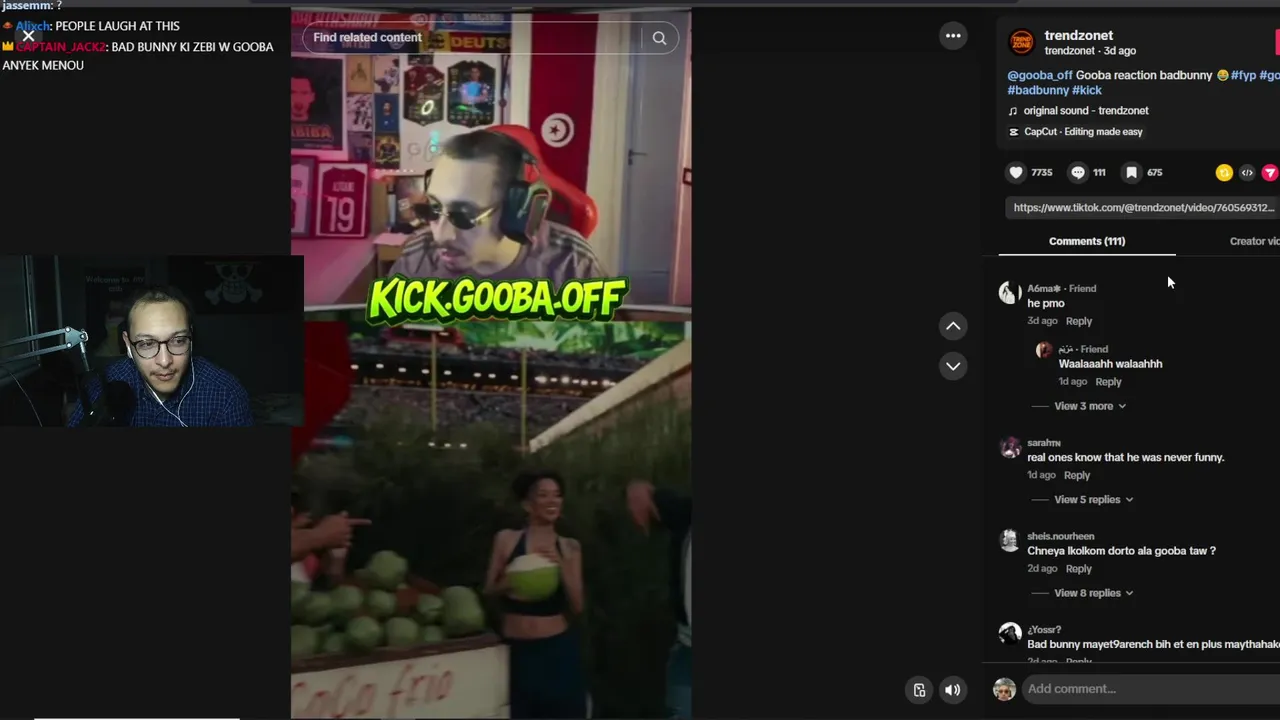Open sheis.nourheen commenter avatar

1009,540
